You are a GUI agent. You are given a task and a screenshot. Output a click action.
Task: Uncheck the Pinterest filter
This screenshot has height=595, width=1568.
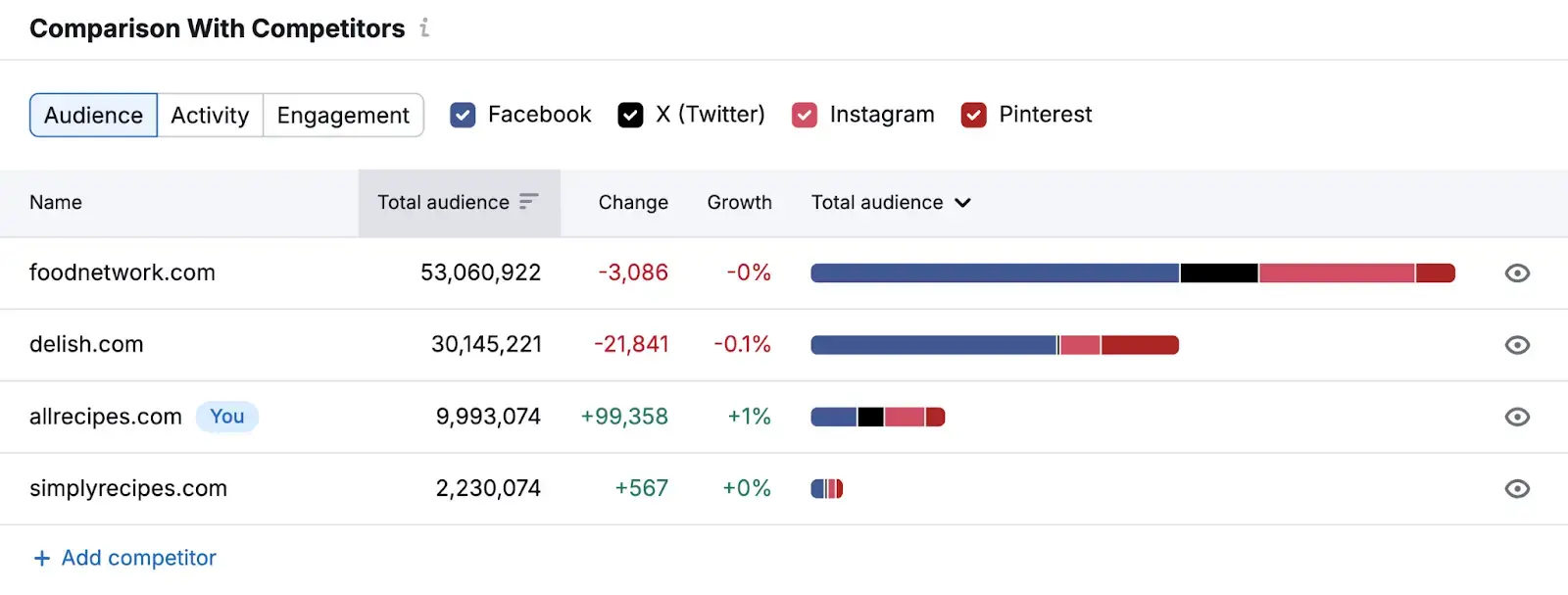973,115
